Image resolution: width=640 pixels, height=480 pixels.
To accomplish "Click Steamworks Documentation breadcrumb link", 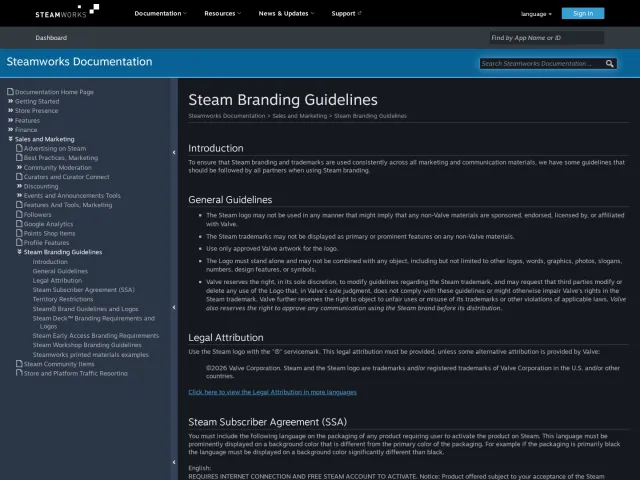I will click(x=227, y=116).
